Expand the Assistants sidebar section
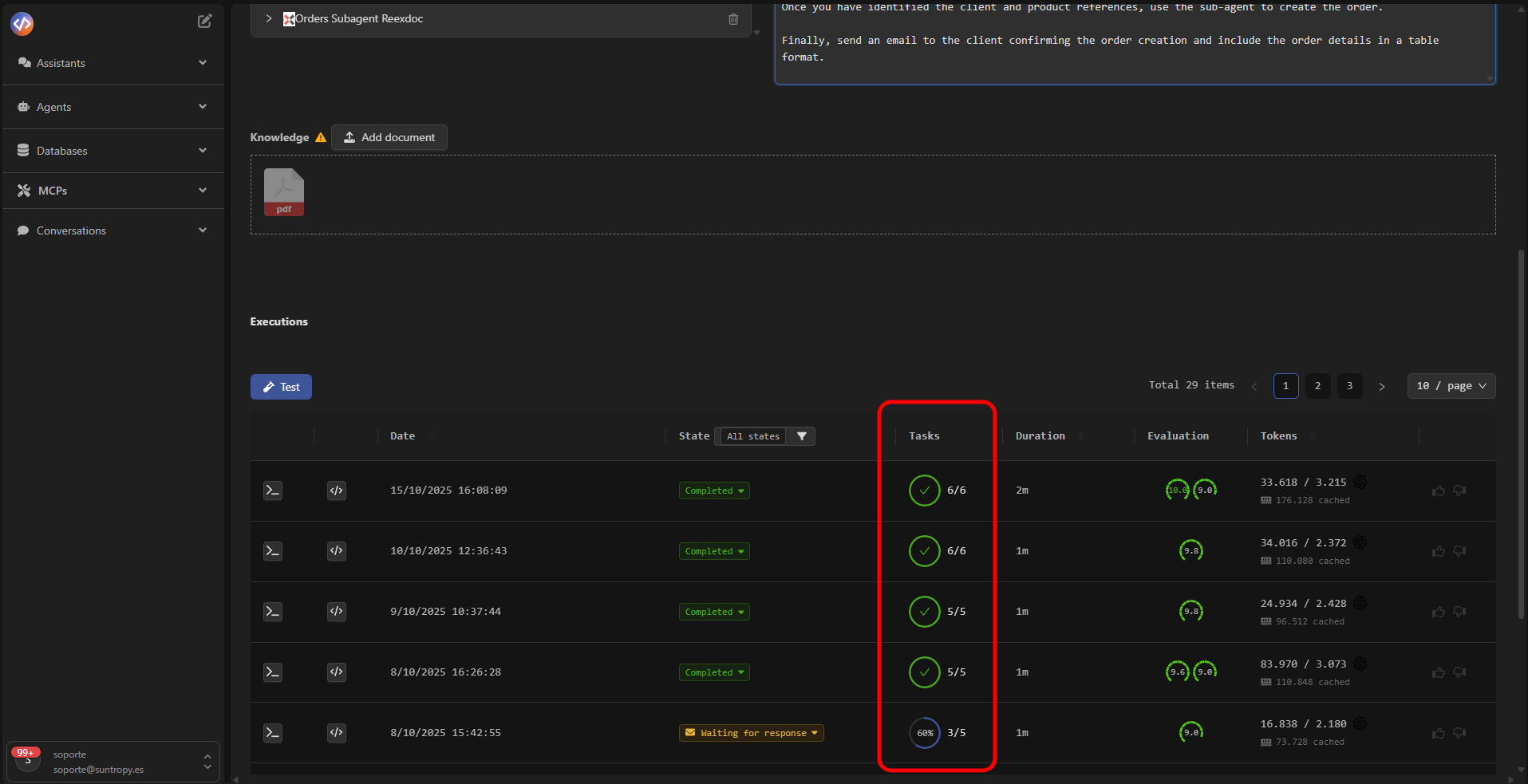Screen dimensions: 1528x784 [x=113, y=63]
